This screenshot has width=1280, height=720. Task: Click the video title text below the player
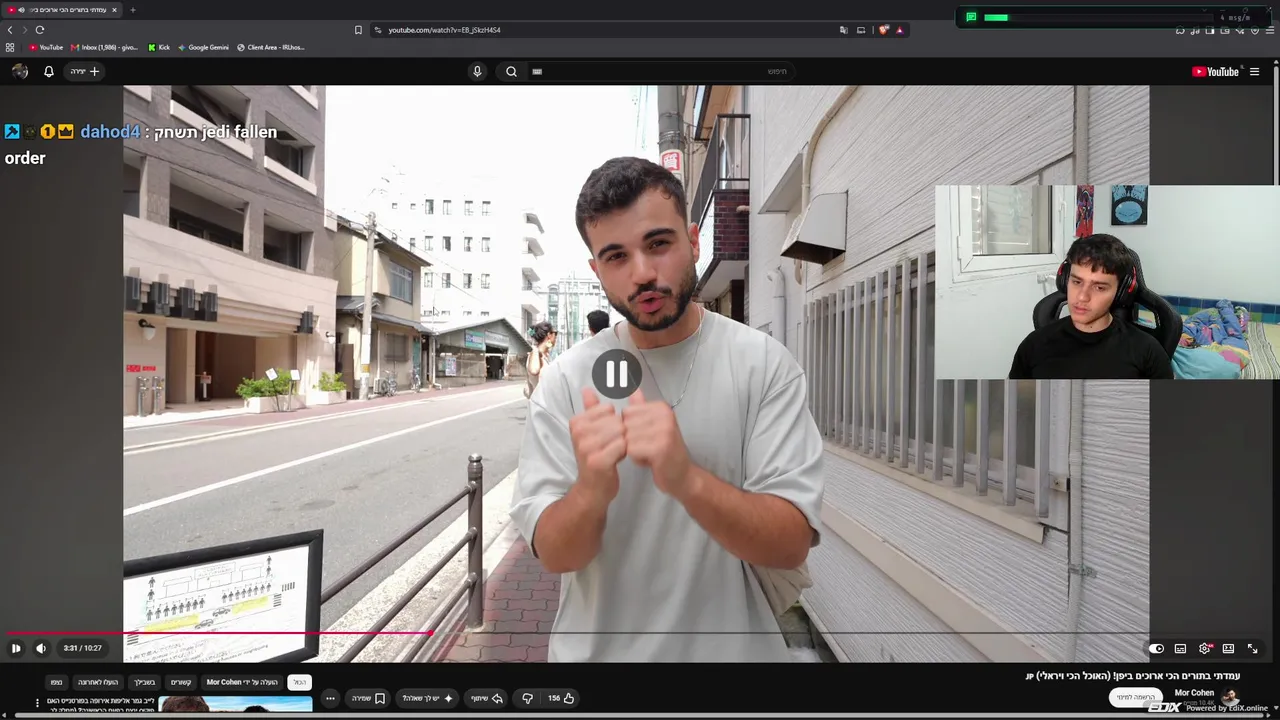tap(1132, 676)
